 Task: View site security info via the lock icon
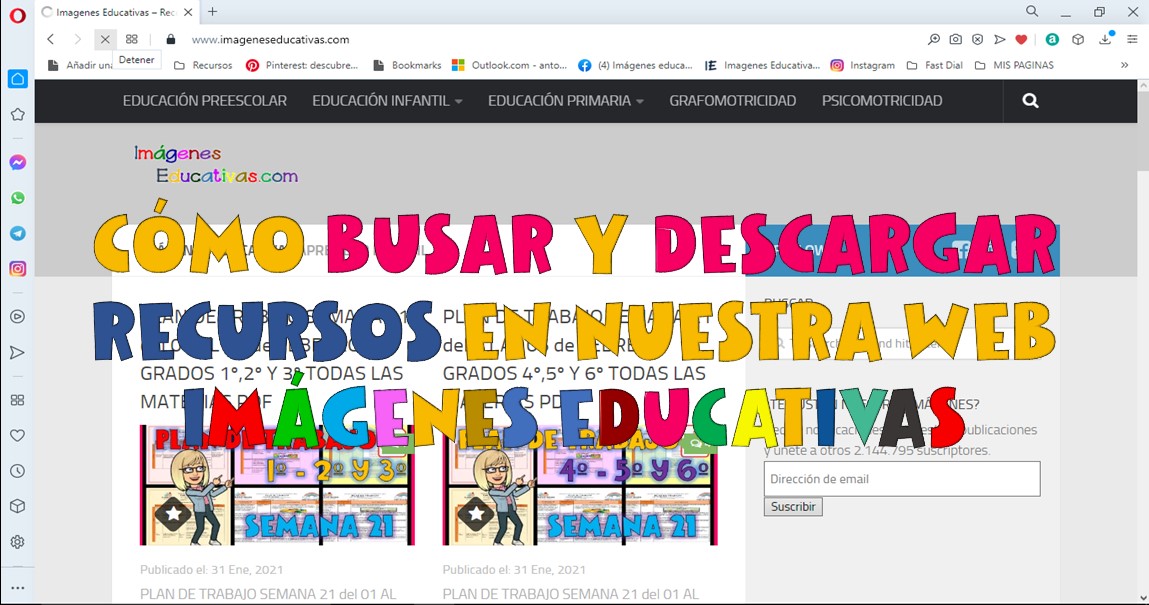pyautogui.click(x=171, y=40)
